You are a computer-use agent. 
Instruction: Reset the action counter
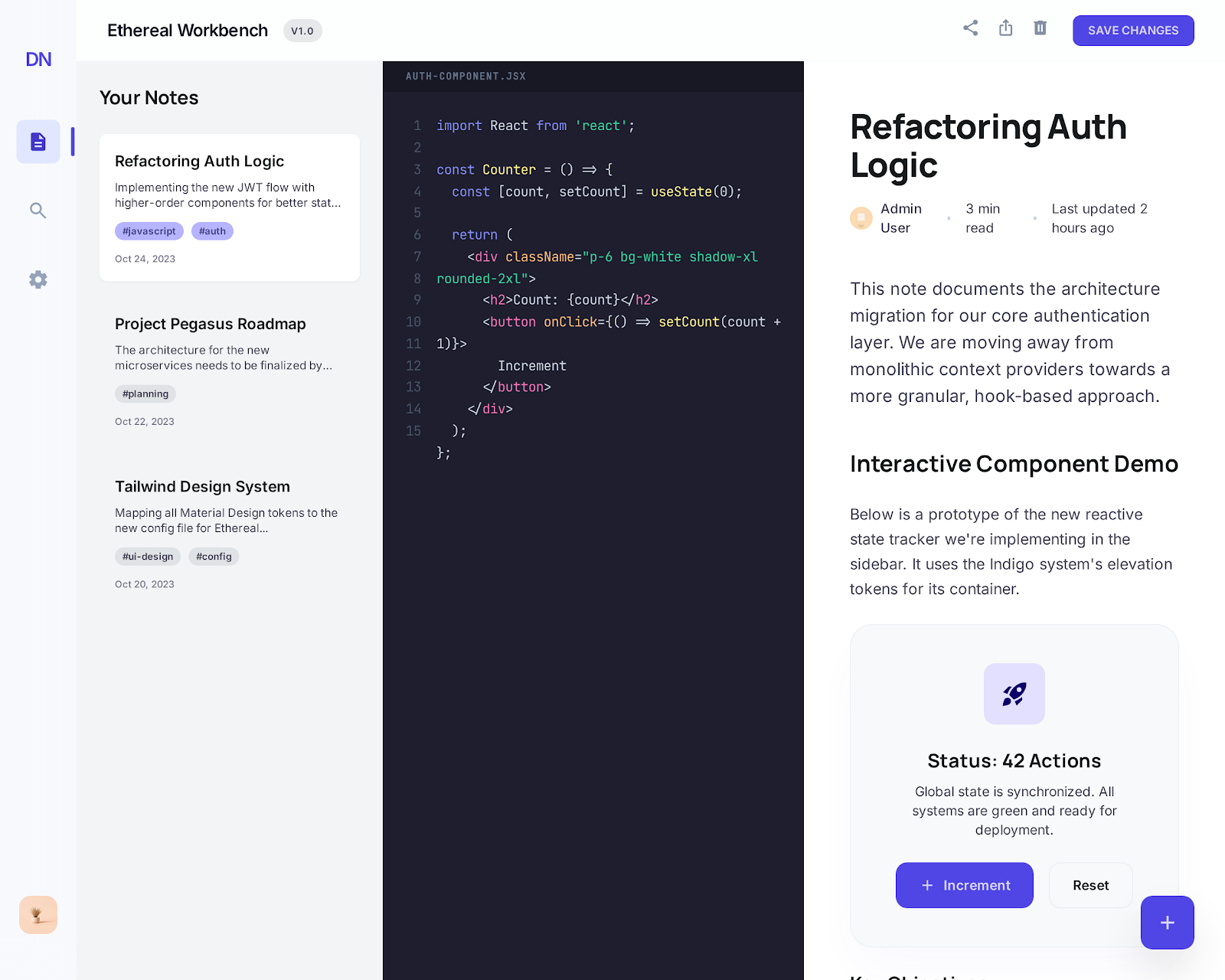[x=1090, y=885]
